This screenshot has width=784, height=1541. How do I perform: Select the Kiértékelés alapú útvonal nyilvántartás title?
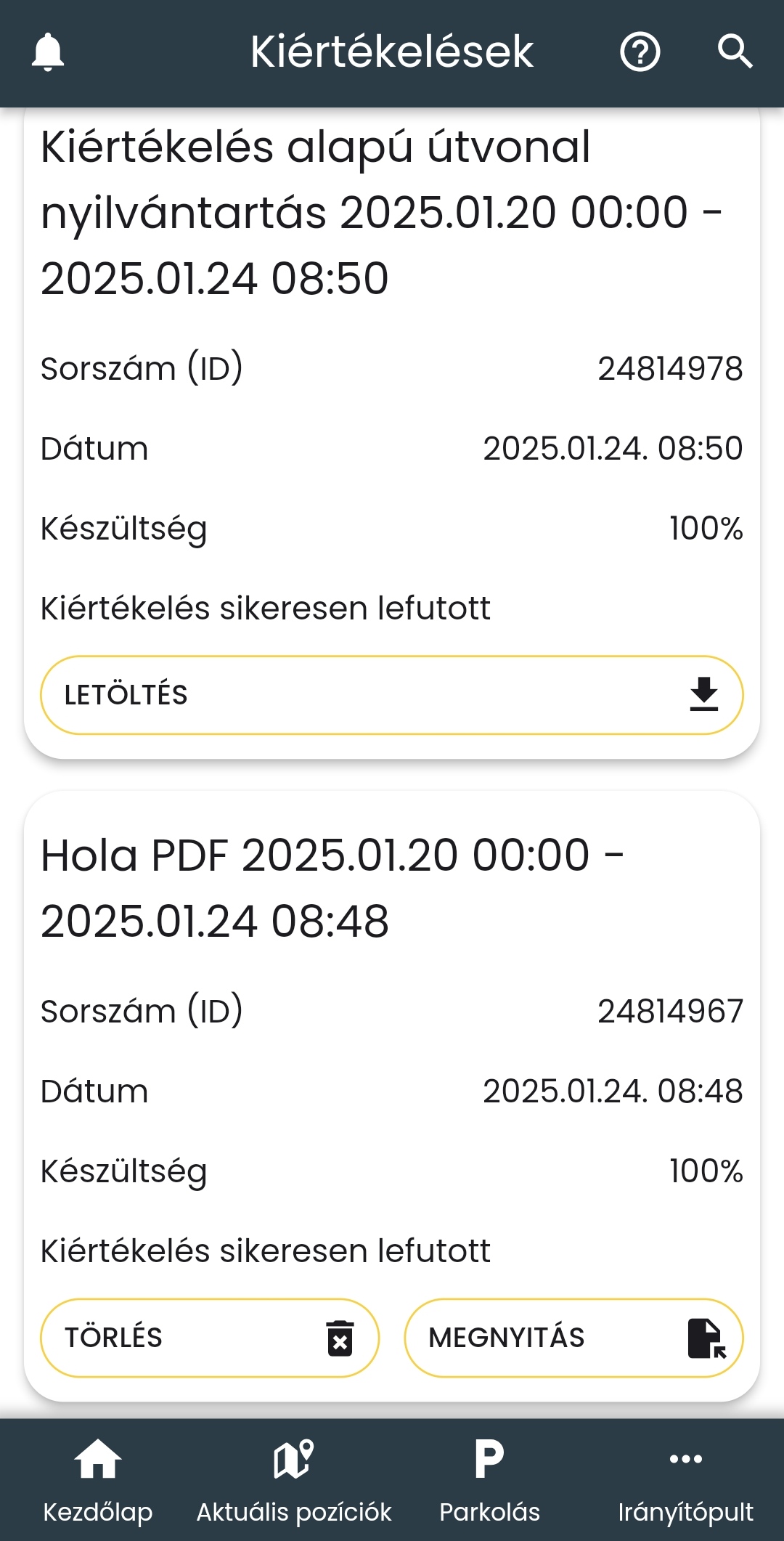coord(381,212)
